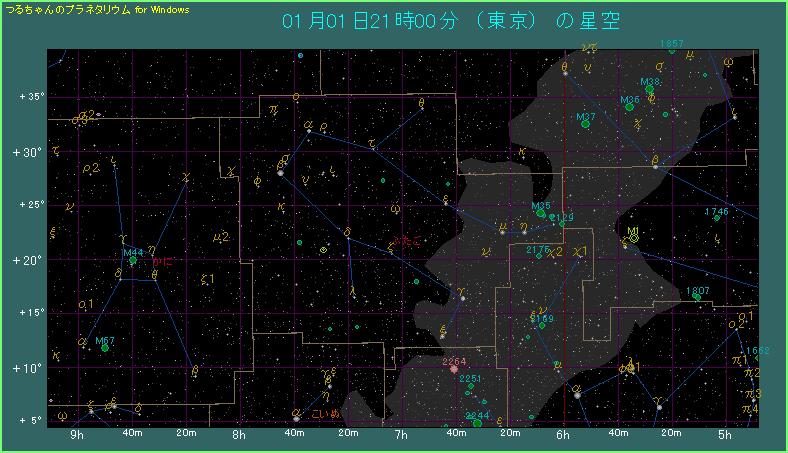Select the pink 2264 nebula marker
This screenshot has width=788, height=453.
[454, 369]
